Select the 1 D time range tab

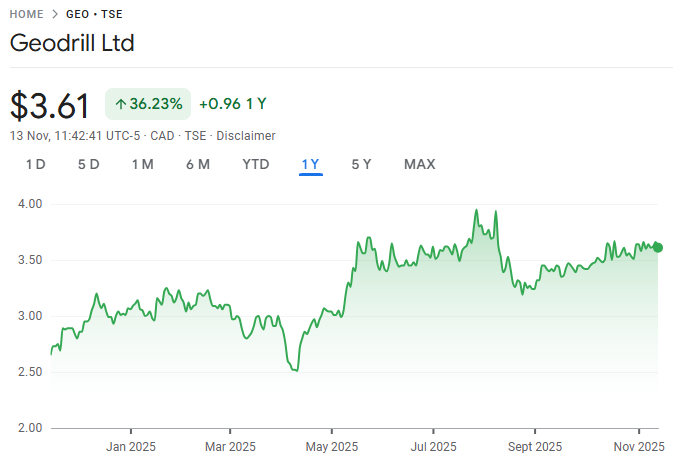[36, 164]
